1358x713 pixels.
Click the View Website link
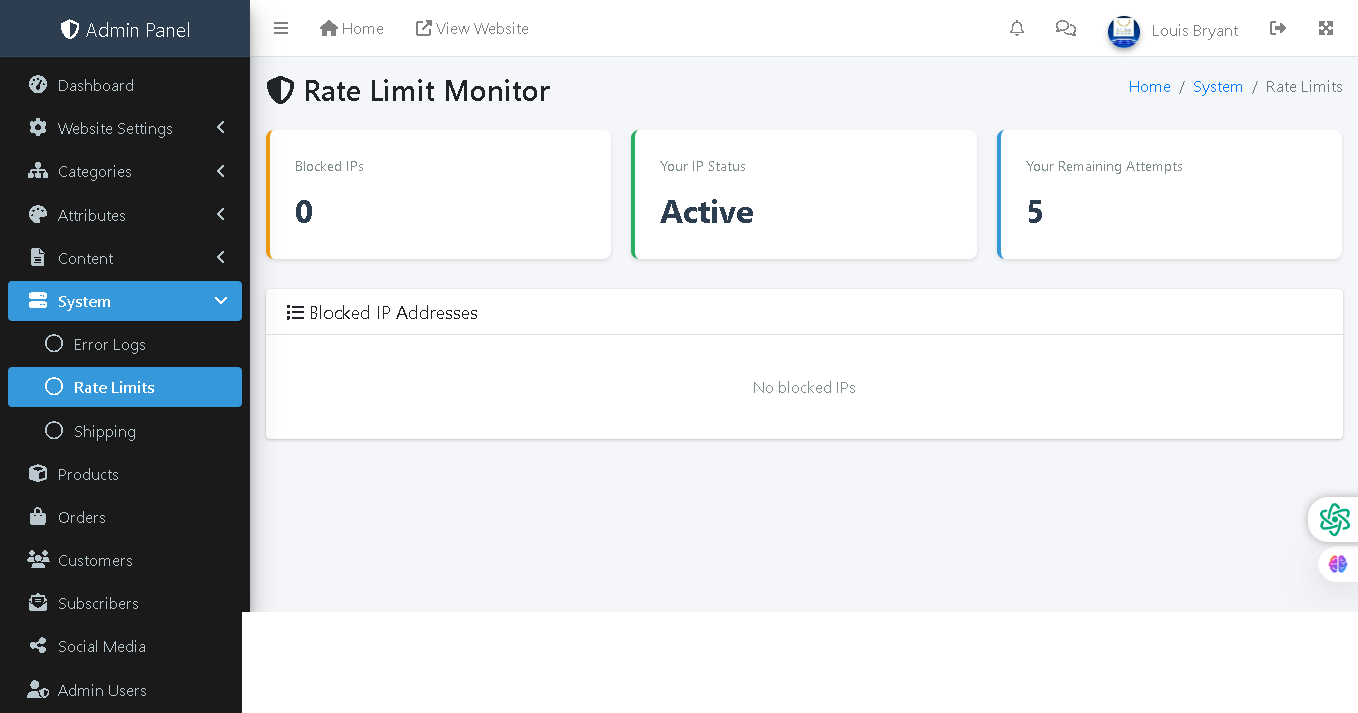[x=471, y=28]
